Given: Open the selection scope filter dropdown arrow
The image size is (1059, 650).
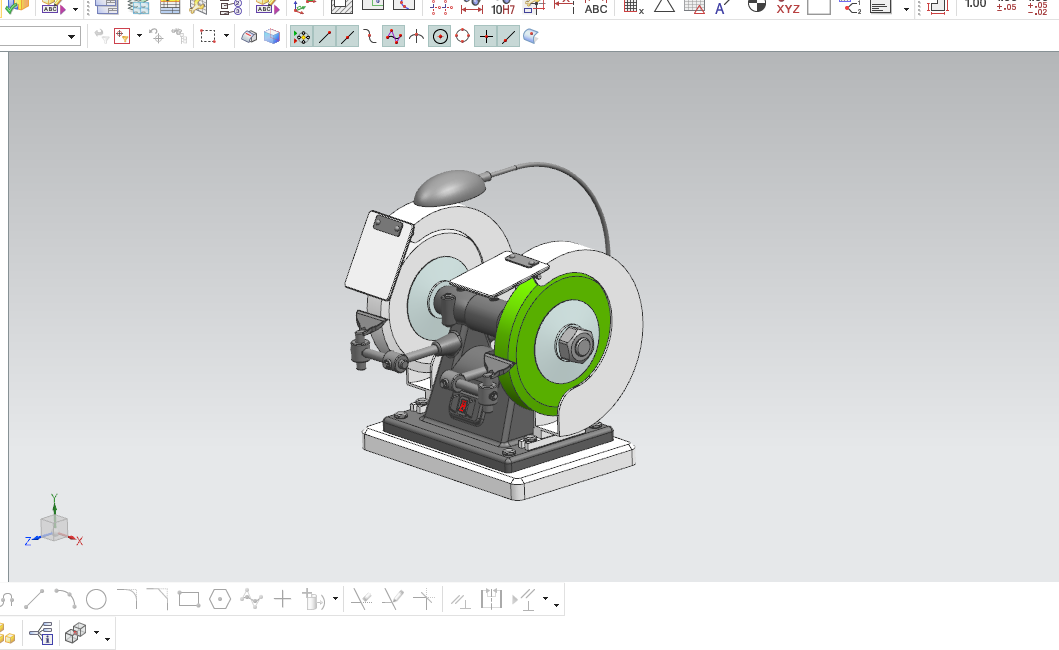Looking at the screenshot, I should (139, 36).
